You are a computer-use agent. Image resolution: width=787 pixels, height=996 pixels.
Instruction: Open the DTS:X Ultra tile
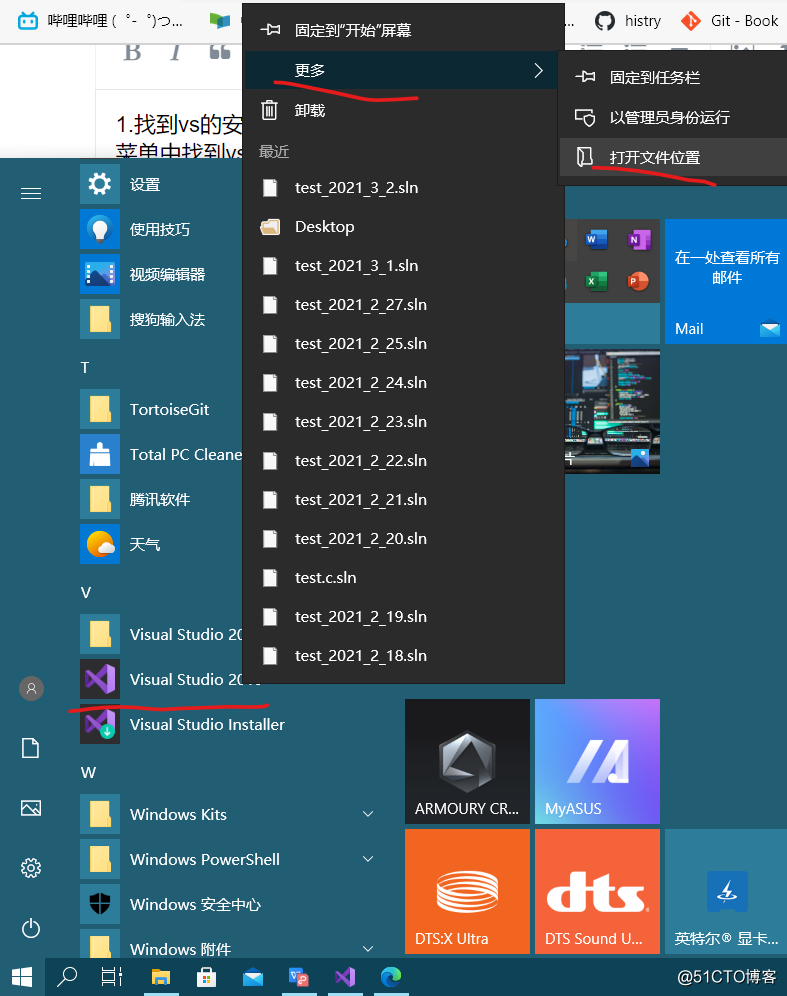467,891
